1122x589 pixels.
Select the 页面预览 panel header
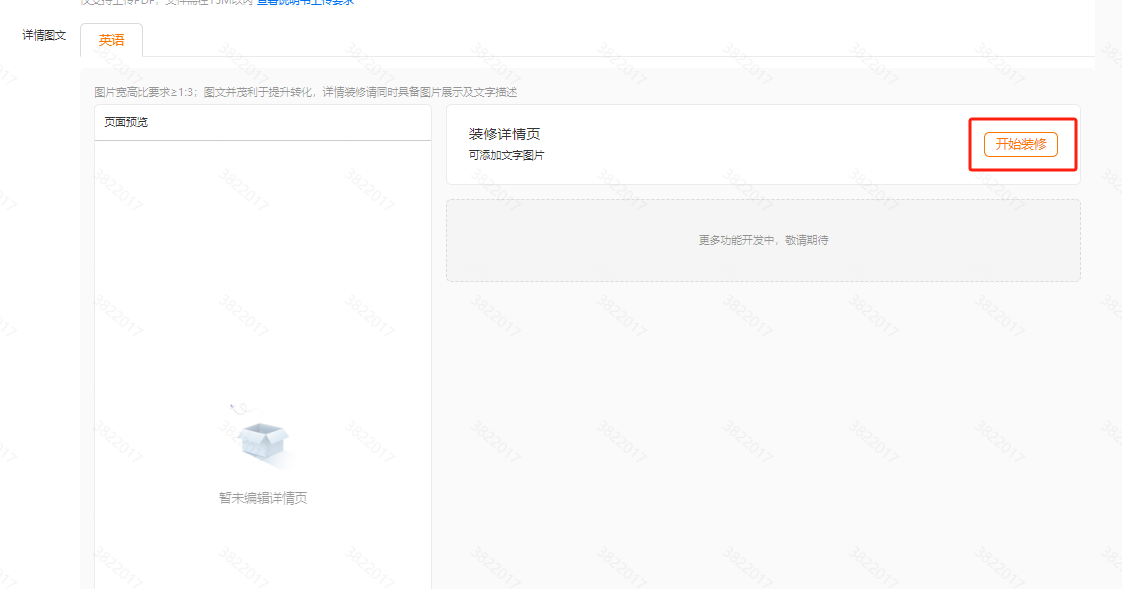coord(126,122)
